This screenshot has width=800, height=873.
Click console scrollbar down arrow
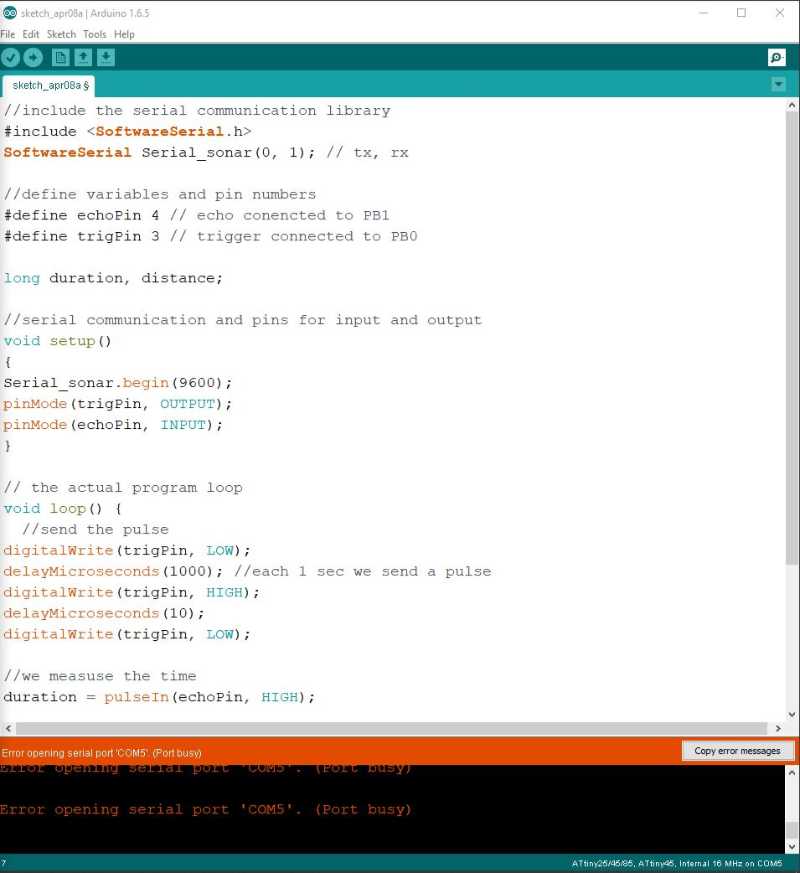pyautogui.click(x=792, y=847)
